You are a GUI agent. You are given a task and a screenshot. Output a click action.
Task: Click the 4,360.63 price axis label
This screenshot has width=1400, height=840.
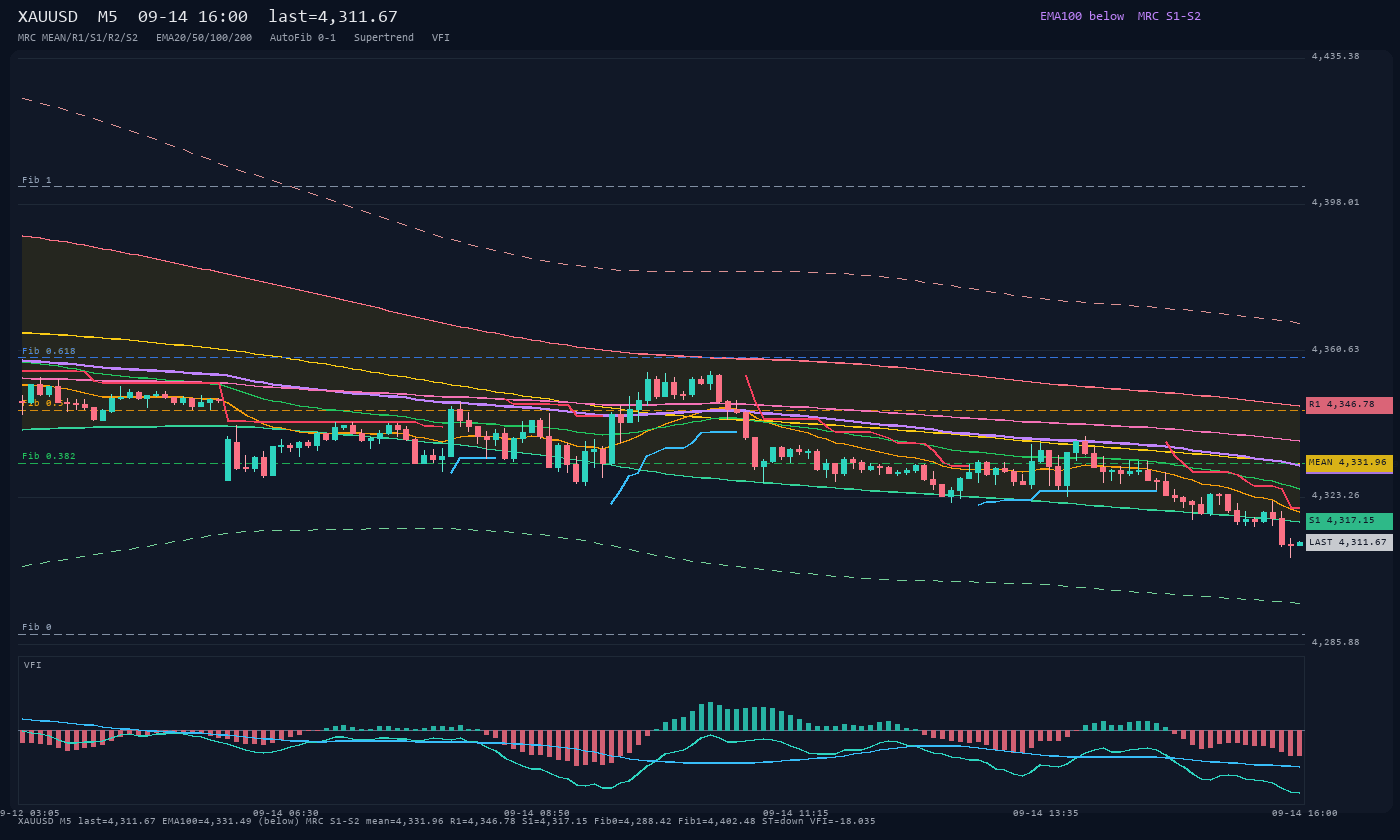pos(1335,349)
